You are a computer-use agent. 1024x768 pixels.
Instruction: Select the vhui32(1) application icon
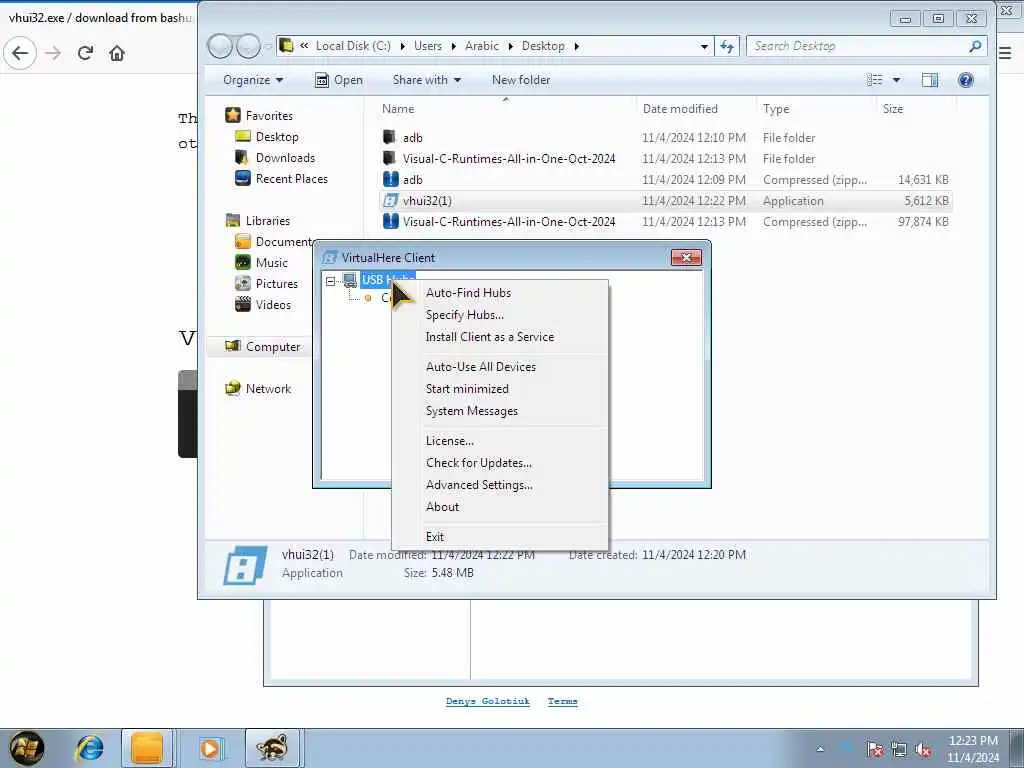pyautogui.click(x=391, y=200)
